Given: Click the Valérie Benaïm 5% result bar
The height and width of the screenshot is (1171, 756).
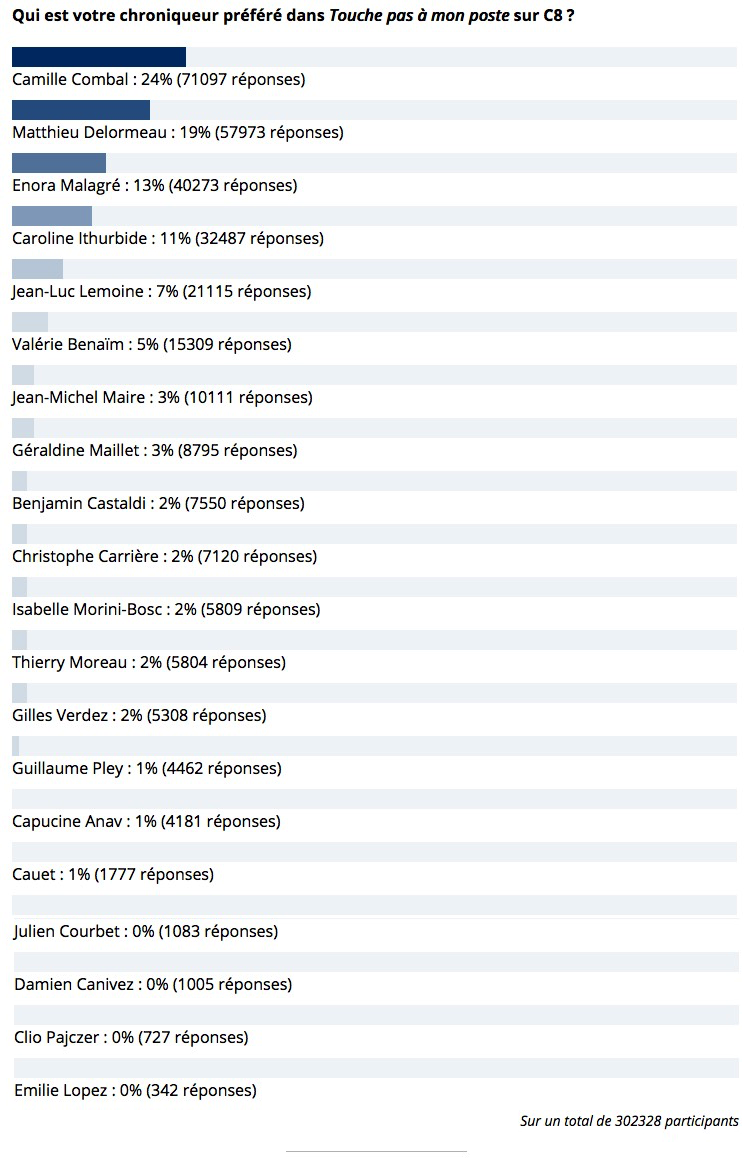Looking at the screenshot, I should (x=29, y=322).
